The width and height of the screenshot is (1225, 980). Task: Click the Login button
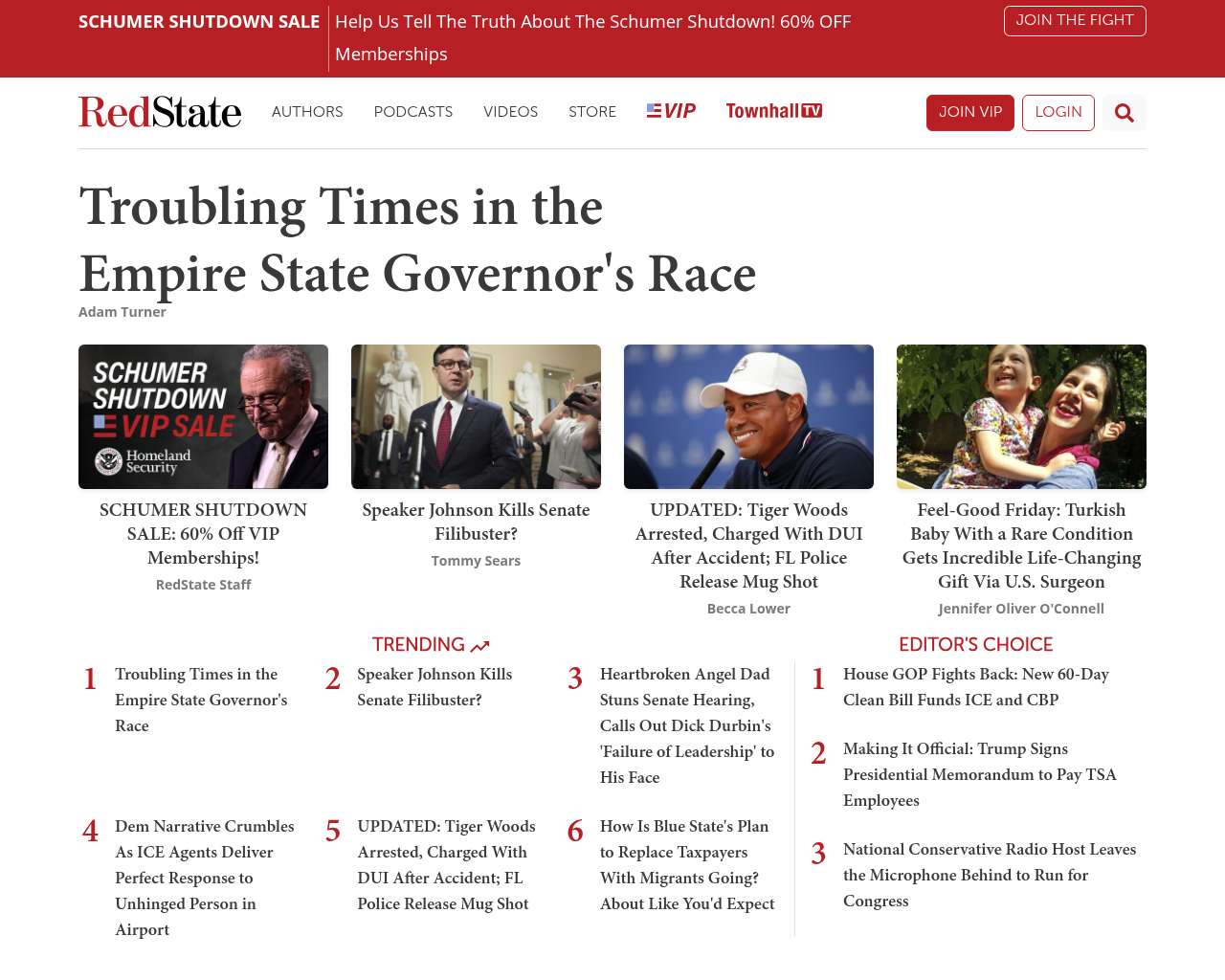tap(1058, 113)
